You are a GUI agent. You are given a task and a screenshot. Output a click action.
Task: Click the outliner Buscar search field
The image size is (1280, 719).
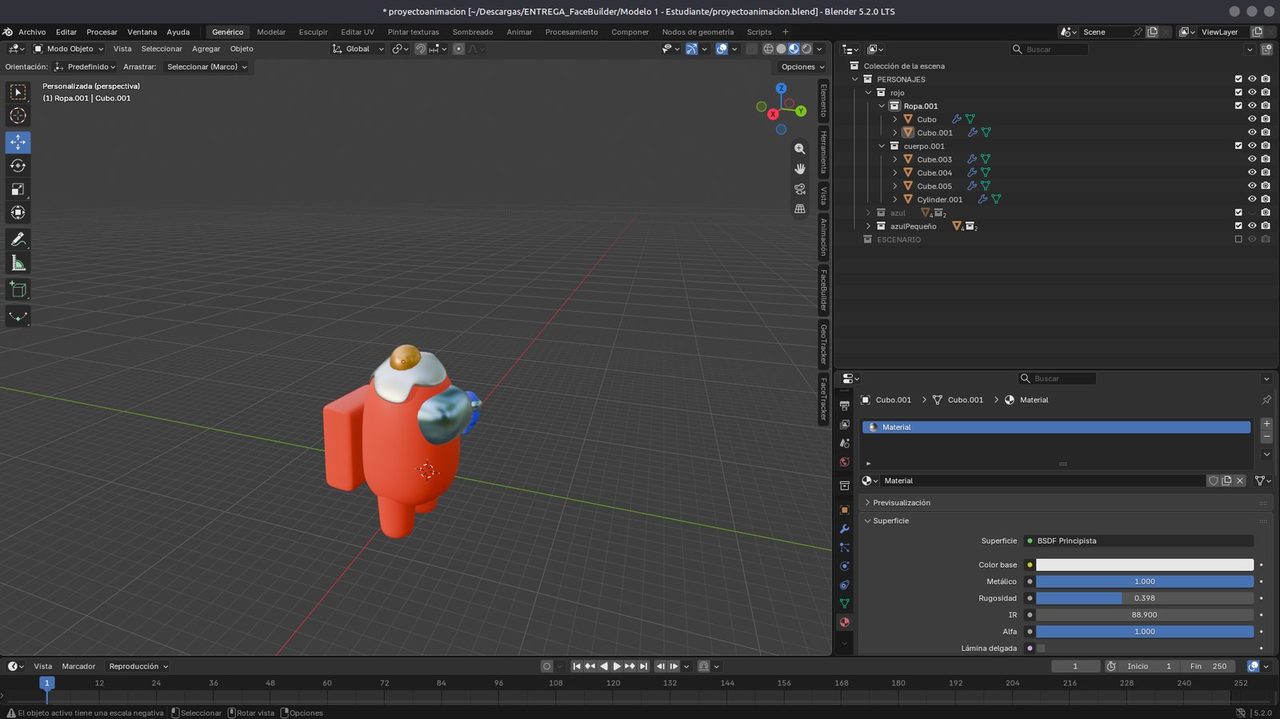pyautogui.click(x=1049, y=49)
